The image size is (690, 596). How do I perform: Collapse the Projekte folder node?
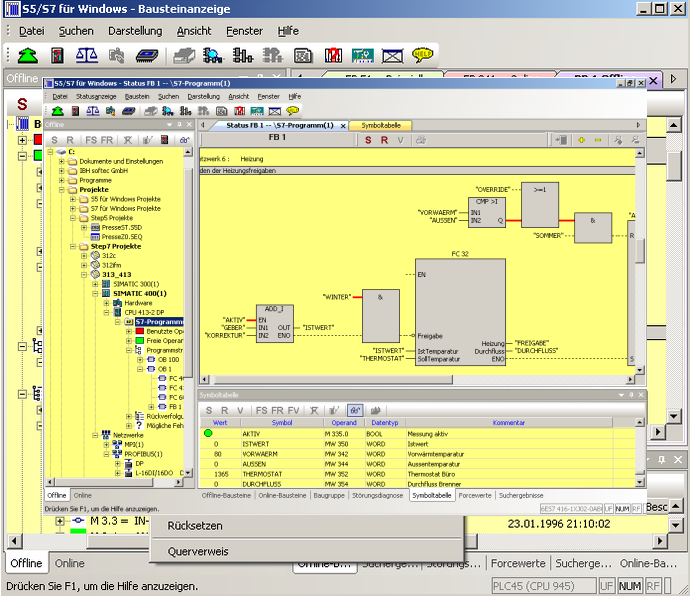tap(62, 190)
